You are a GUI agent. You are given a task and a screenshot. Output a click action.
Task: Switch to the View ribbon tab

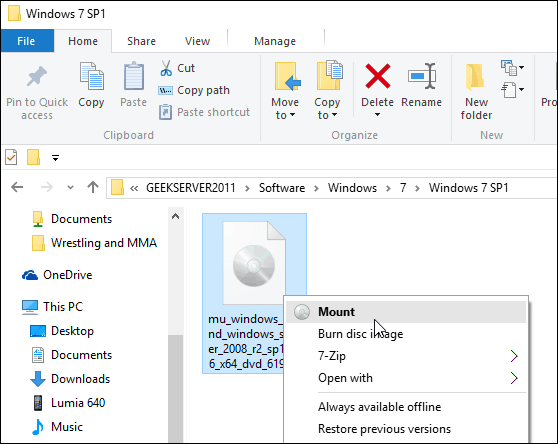tap(198, 41)
